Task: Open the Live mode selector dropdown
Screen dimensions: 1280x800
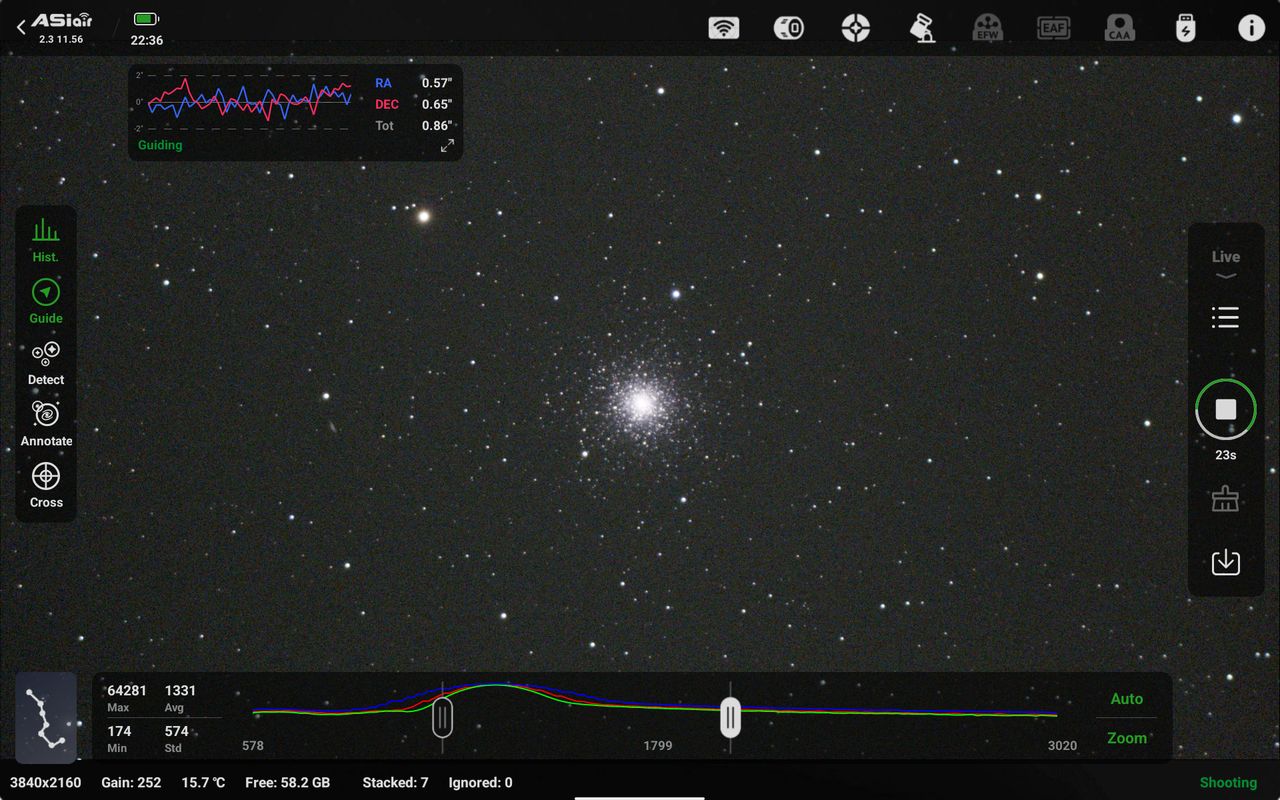Action: 1225,264
